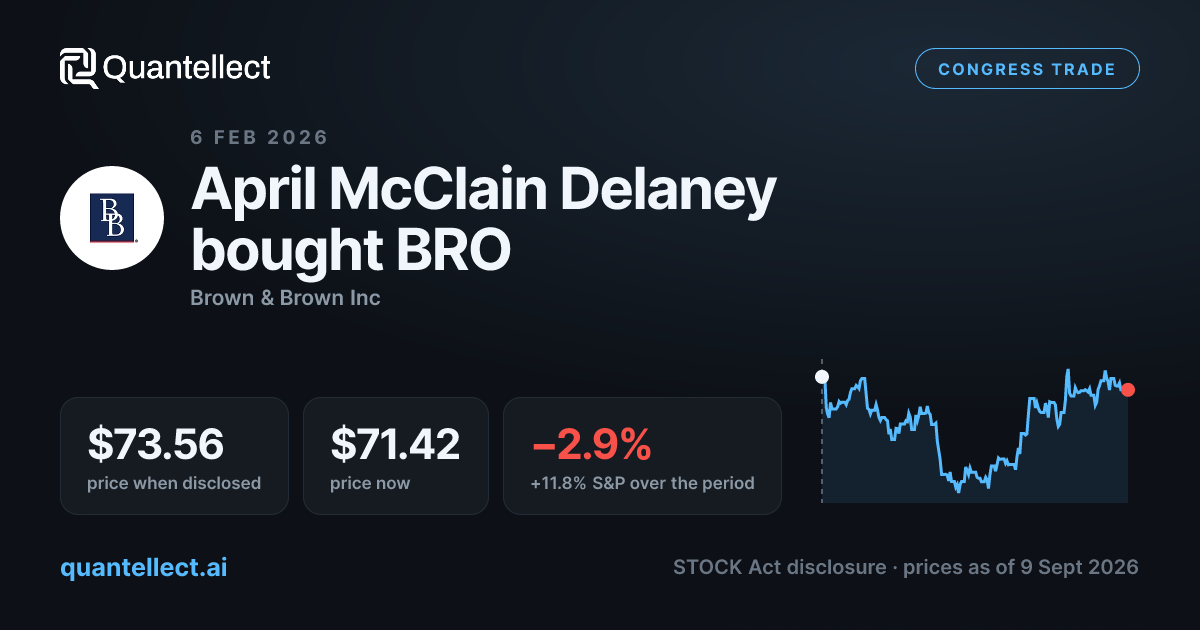1200x630 pixels.
Task: Click the 6 FEB 2026 date label
Action: coord(259,137)
